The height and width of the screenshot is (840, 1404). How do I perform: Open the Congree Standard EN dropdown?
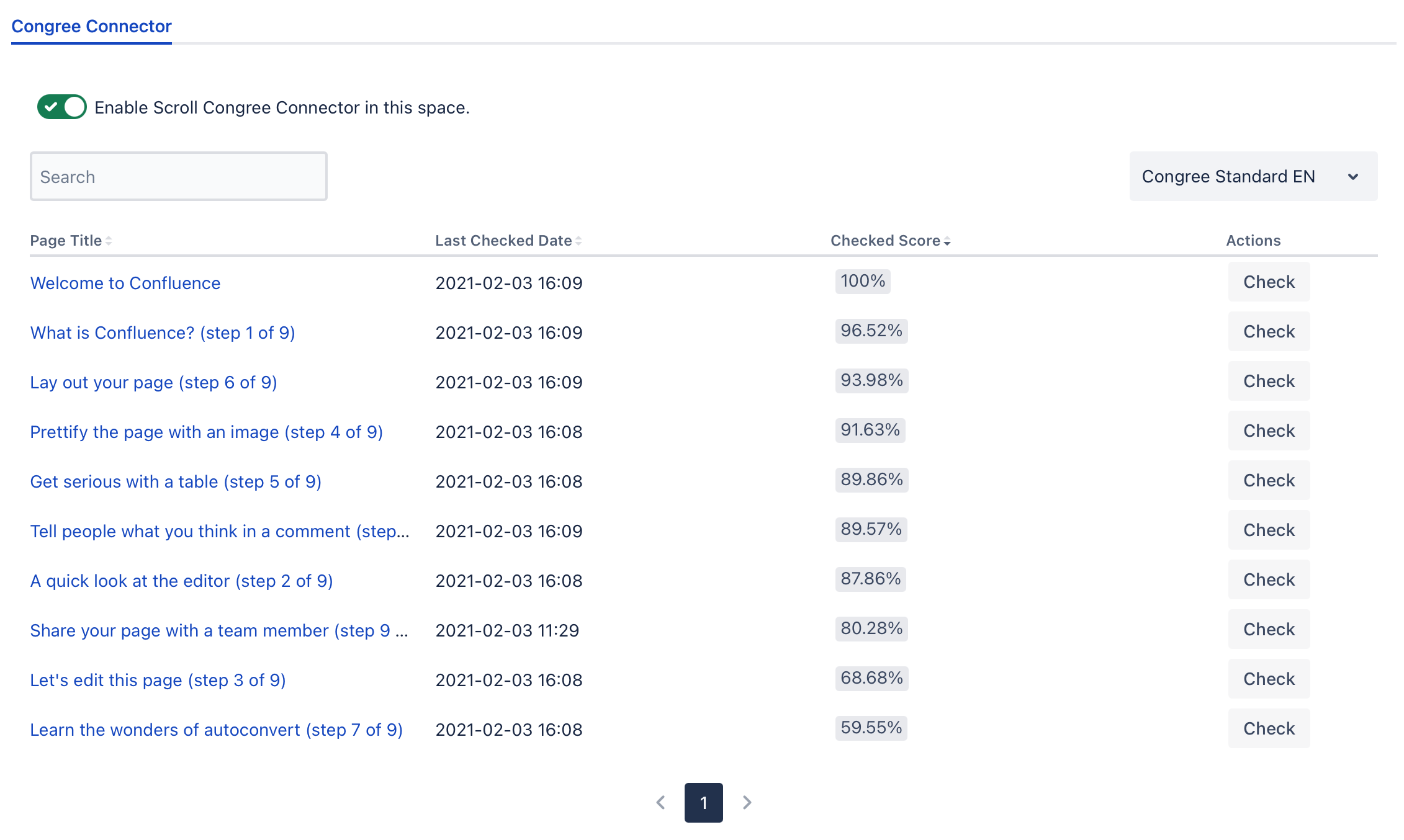click(1253, 176)
